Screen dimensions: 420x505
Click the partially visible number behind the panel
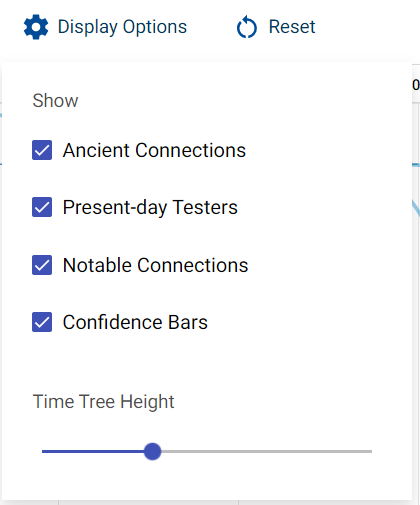click(x=416, y=85)
